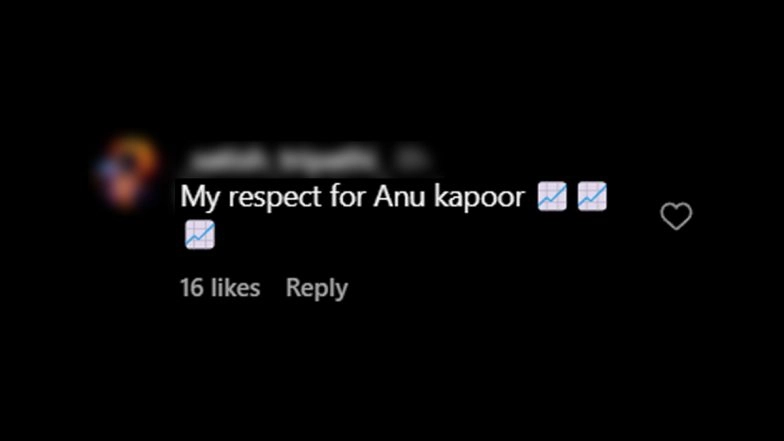Click the word "respect" in the comment
The image size is (784, 441).
(275, 197)
